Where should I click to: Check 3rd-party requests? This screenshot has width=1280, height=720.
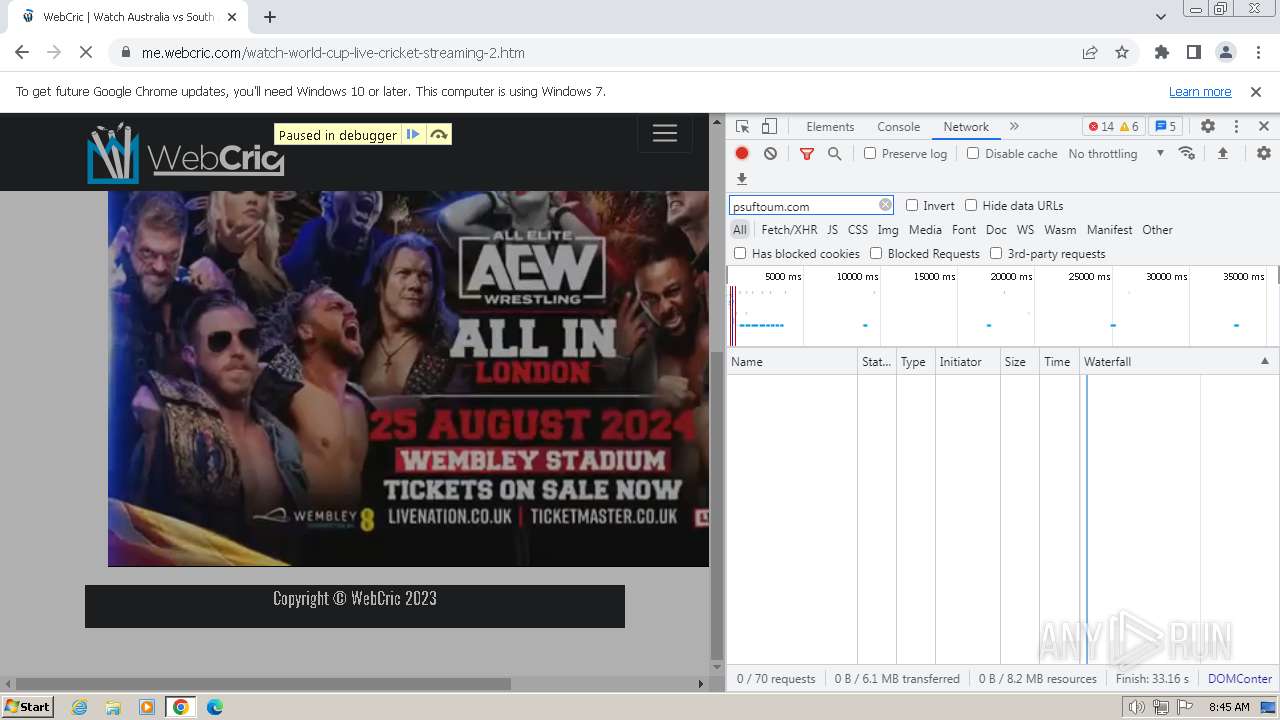pos(996,253)
